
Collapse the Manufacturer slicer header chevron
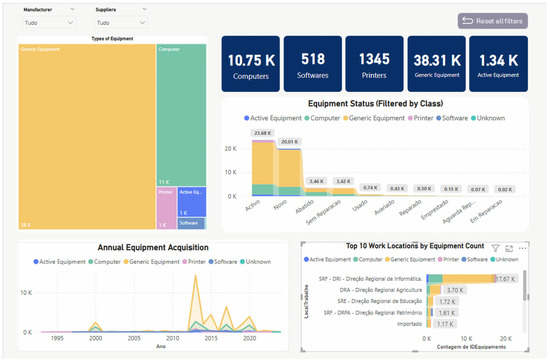coord(72,9)
